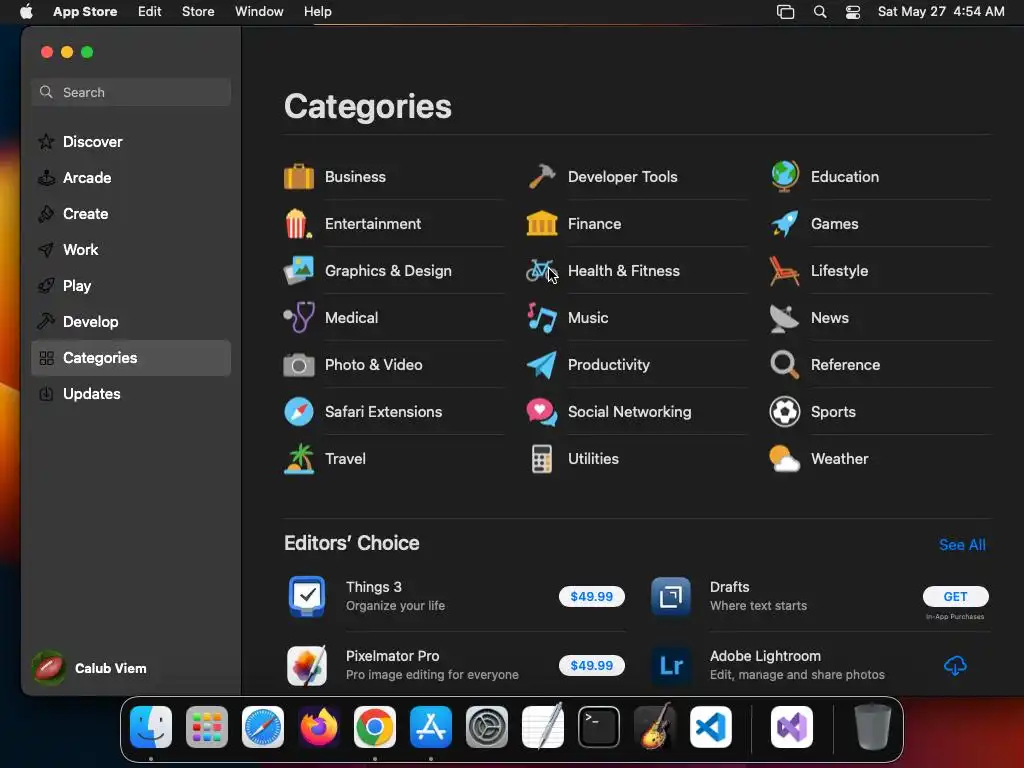Image resolution: width=1024 pixels, height=768 pixels.
Task: Open the Window menu
Action: point(259,12)
